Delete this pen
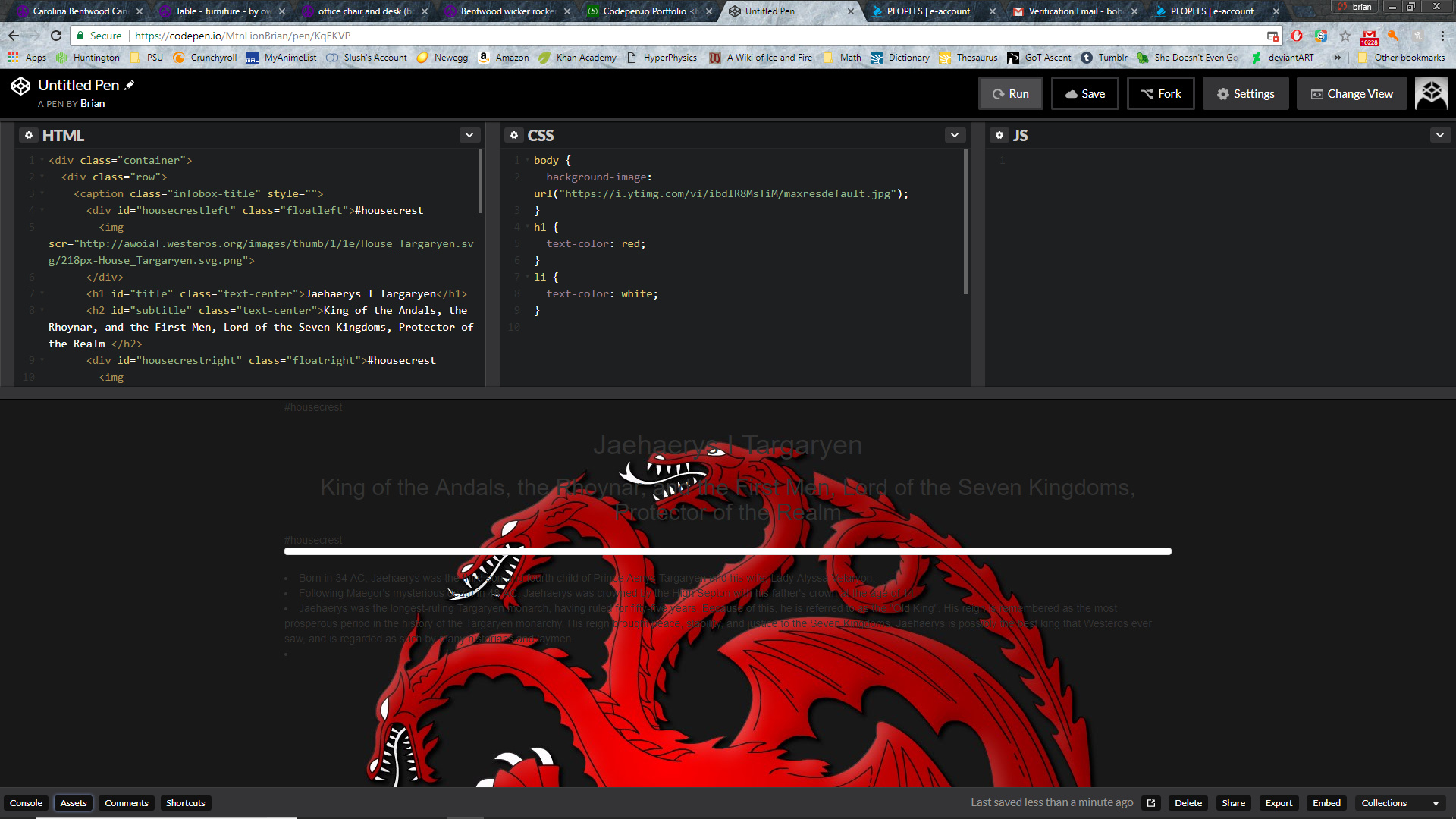The width and height of the screenshot is (1456, 819). [1188, 803]
